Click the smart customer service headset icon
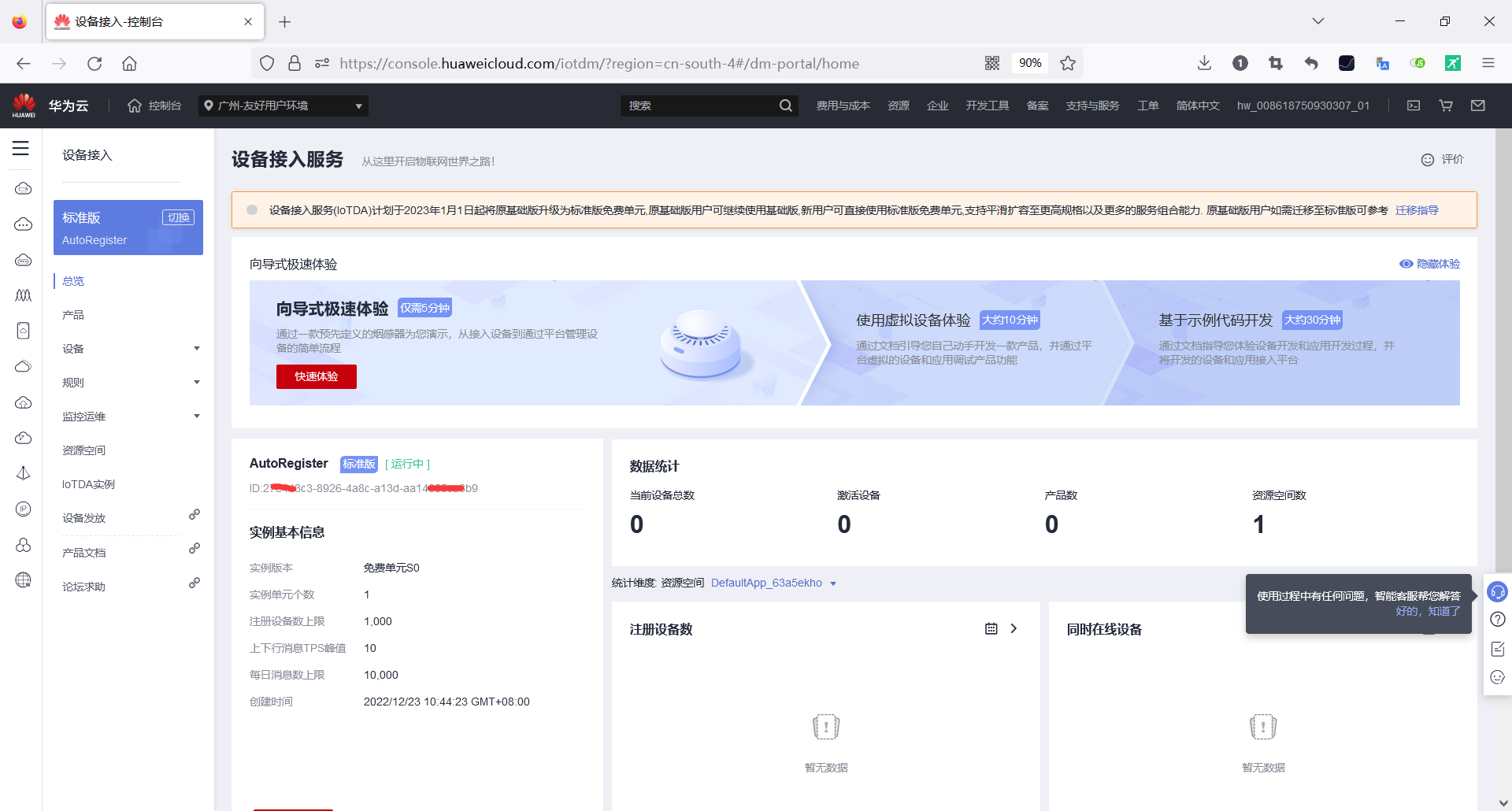The width and height of the screenshot is (1512, 811). [1497, 591]
